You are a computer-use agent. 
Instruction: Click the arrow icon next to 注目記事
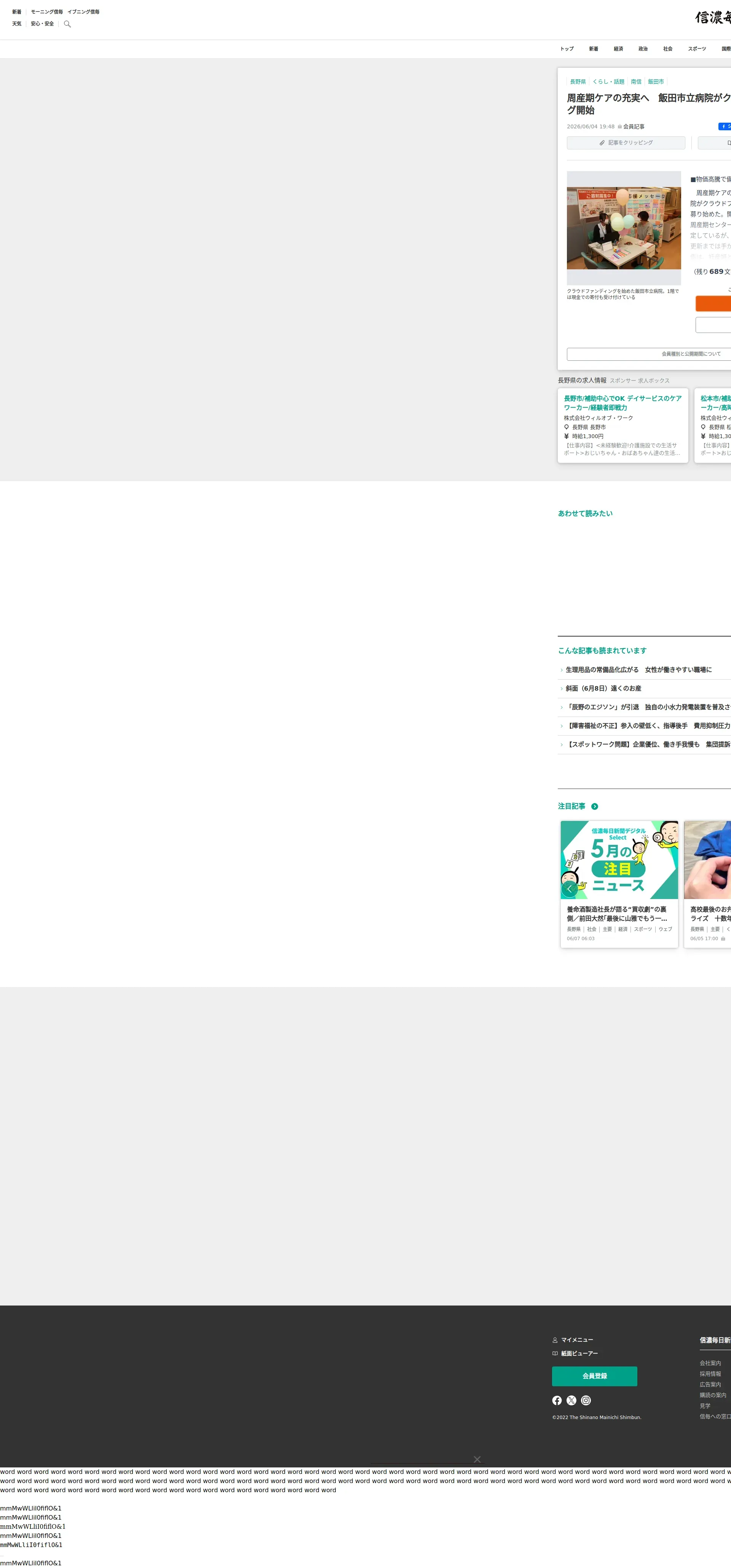tap(595, 806)
